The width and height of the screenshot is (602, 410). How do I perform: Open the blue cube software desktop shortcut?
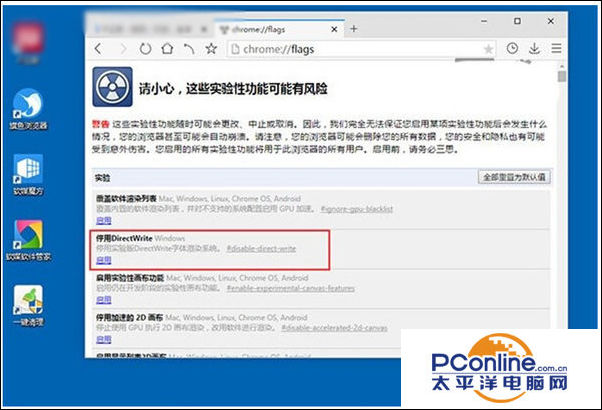(x=28, y=175)
